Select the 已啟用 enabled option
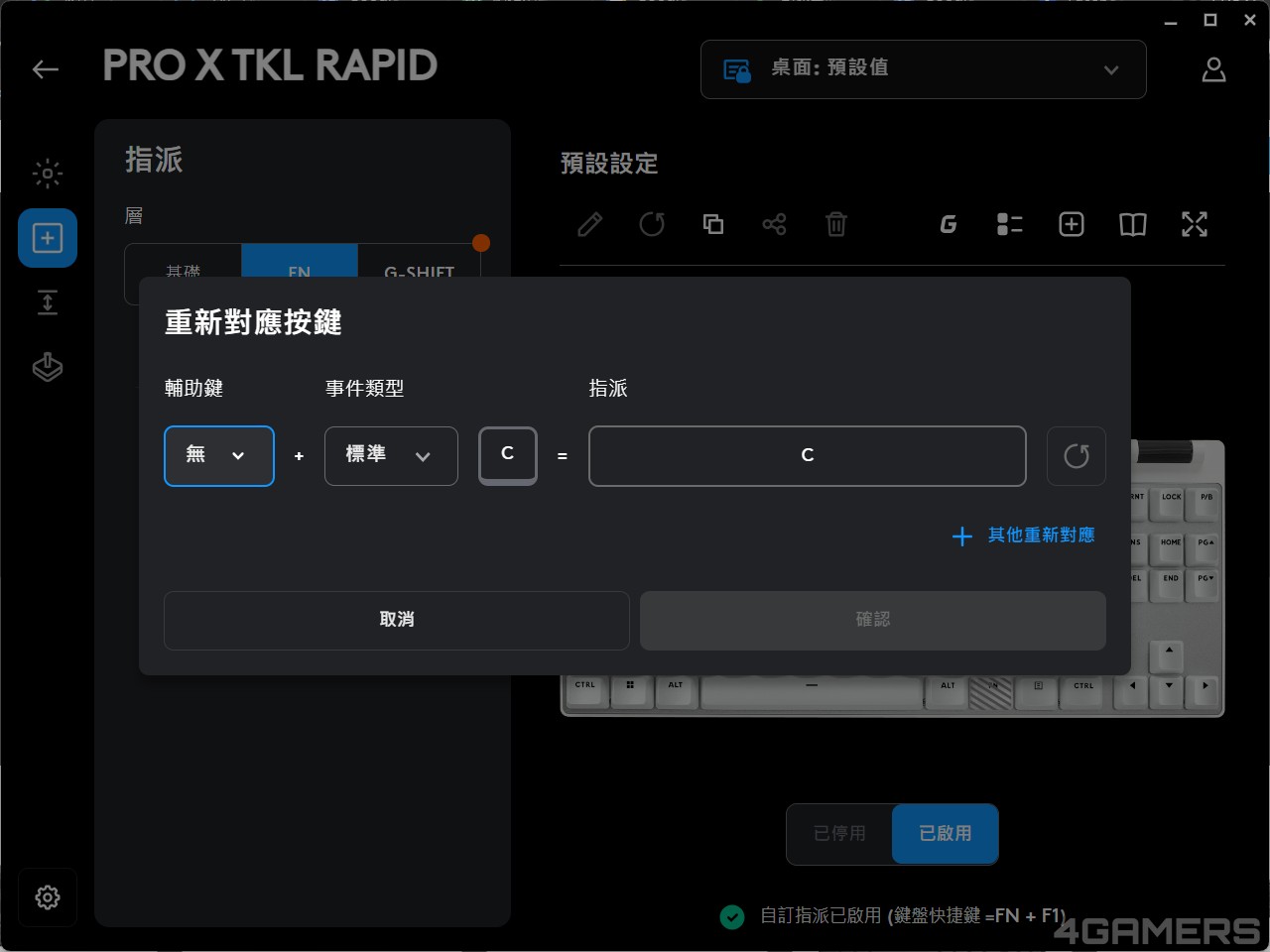 [x=945, y=834]
